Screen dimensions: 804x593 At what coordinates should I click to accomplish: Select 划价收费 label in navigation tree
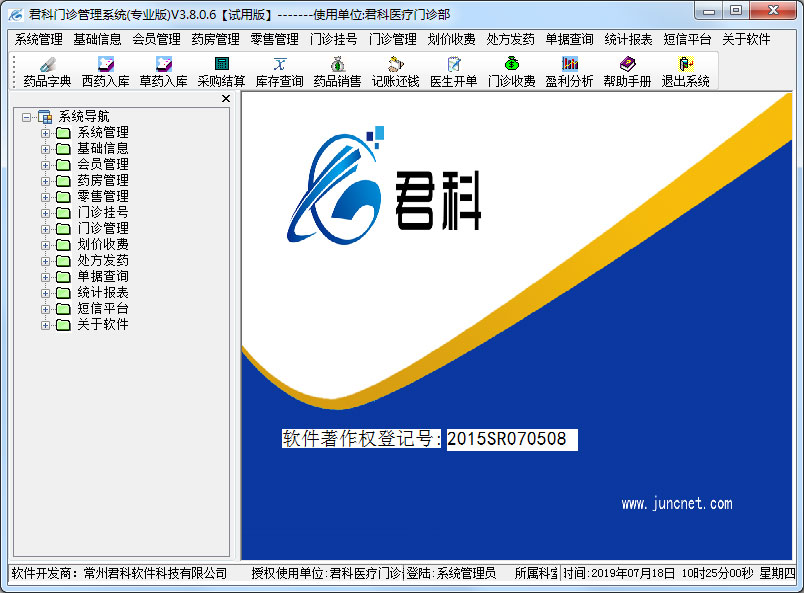103,245
